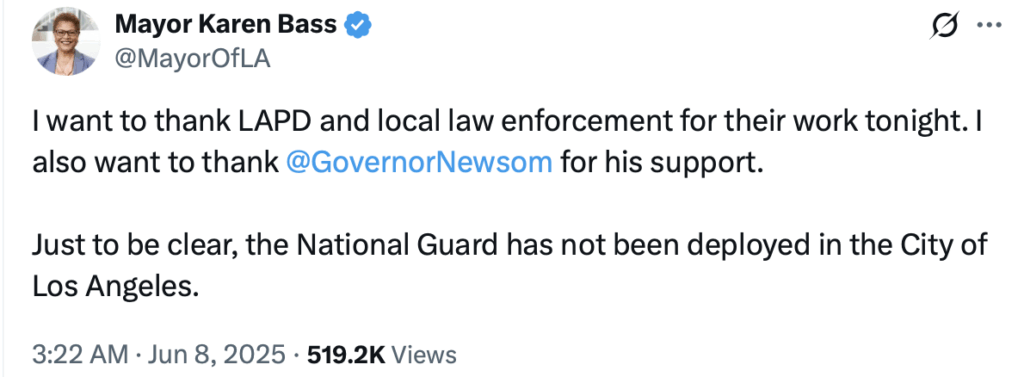Click the Los Angeles. text line
This screenshot has height=377, width=1024.
click(x=115, y=286)
